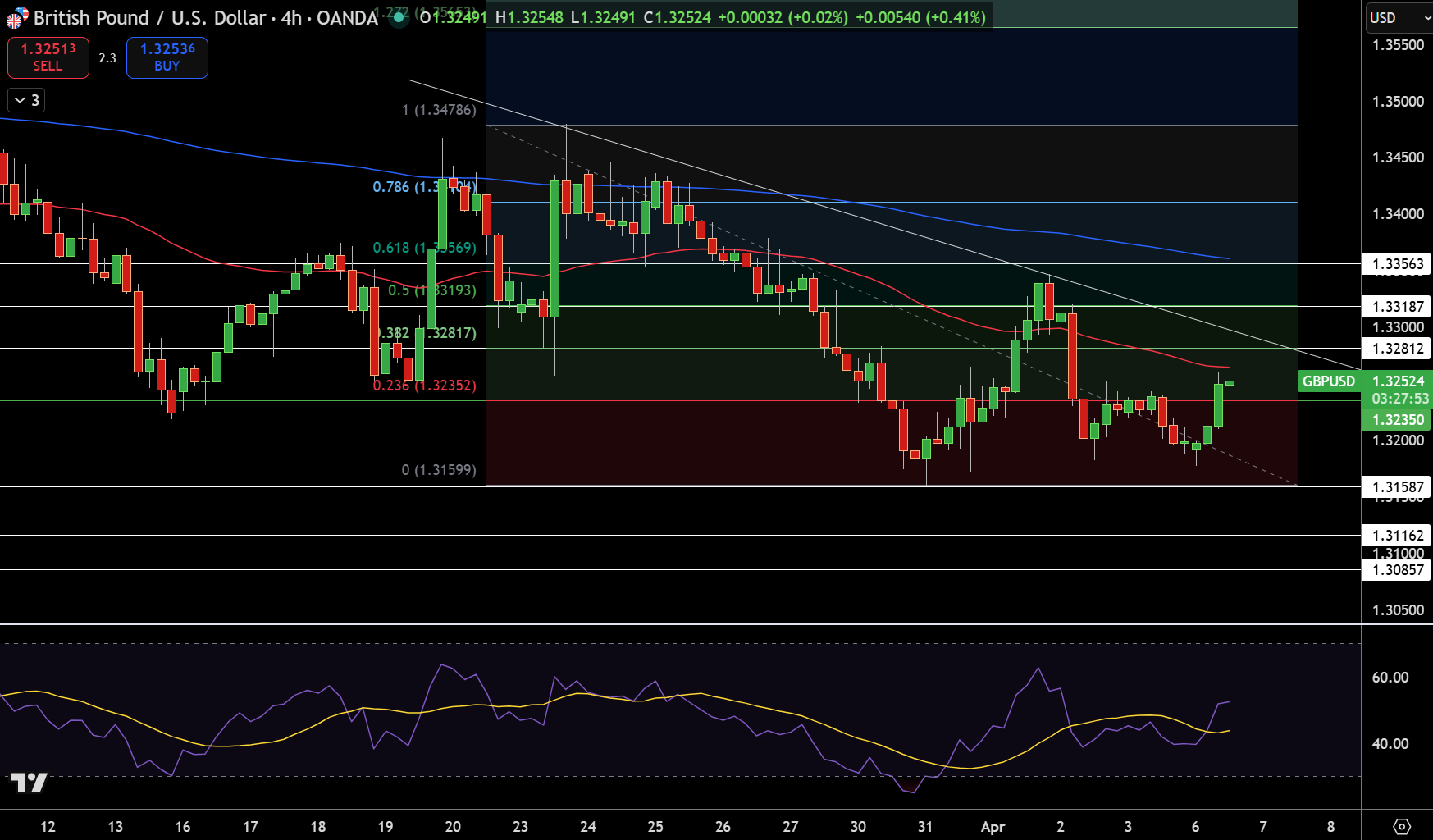Click the 1.35500 price scale value

(1398, 45)
